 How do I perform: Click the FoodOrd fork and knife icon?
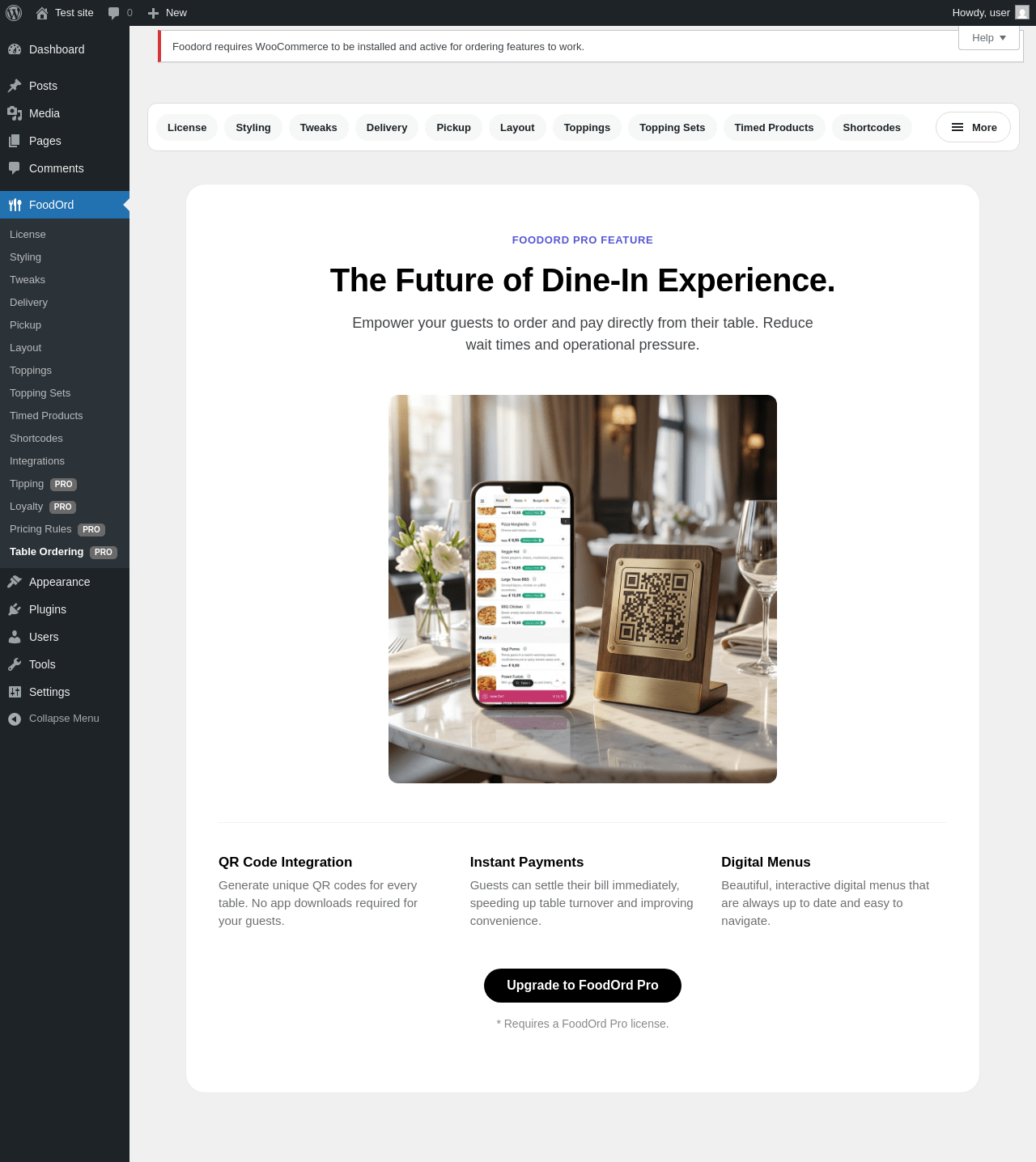coord(15,205)
